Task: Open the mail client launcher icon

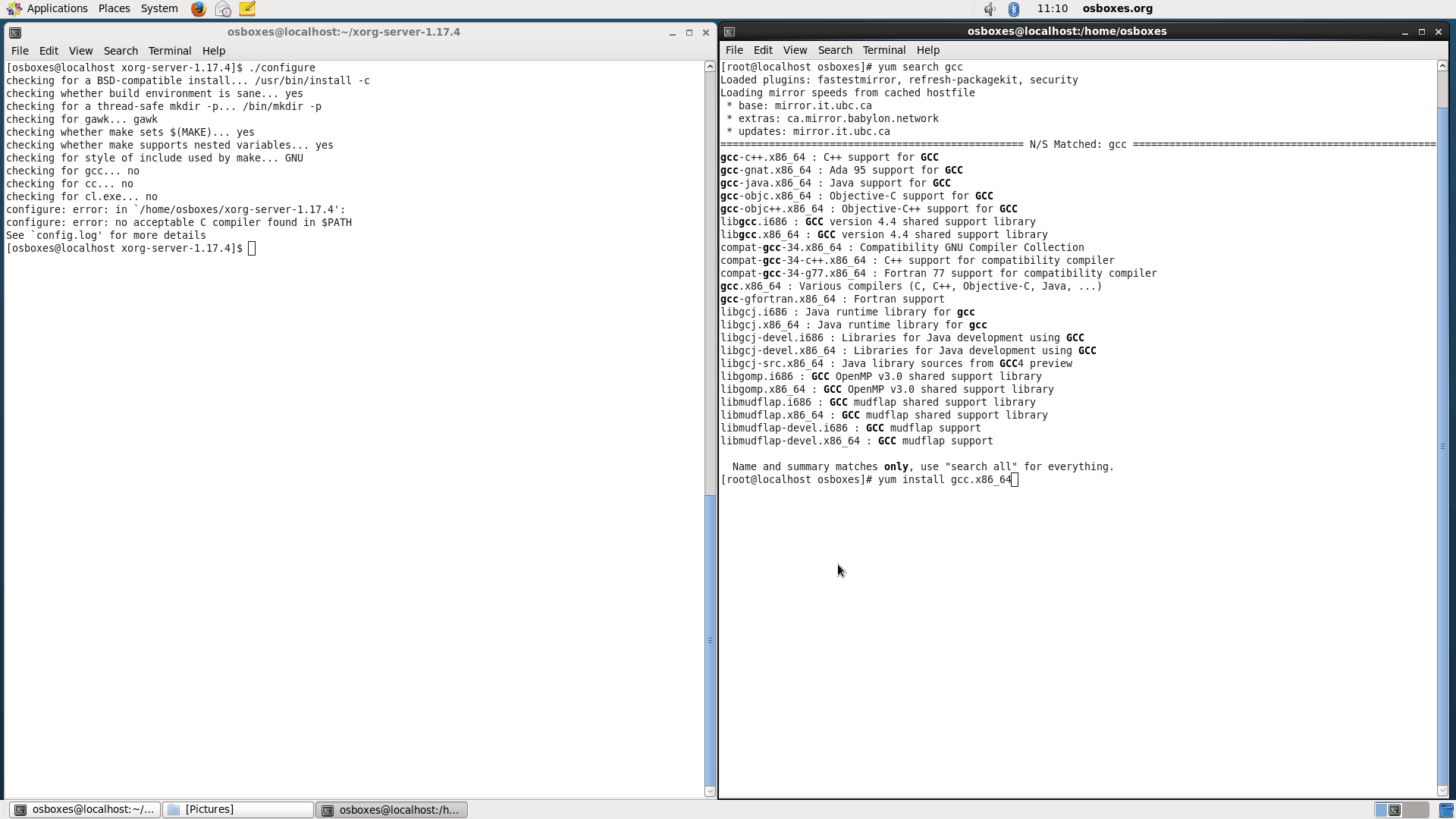Action: tap(223, 9)
